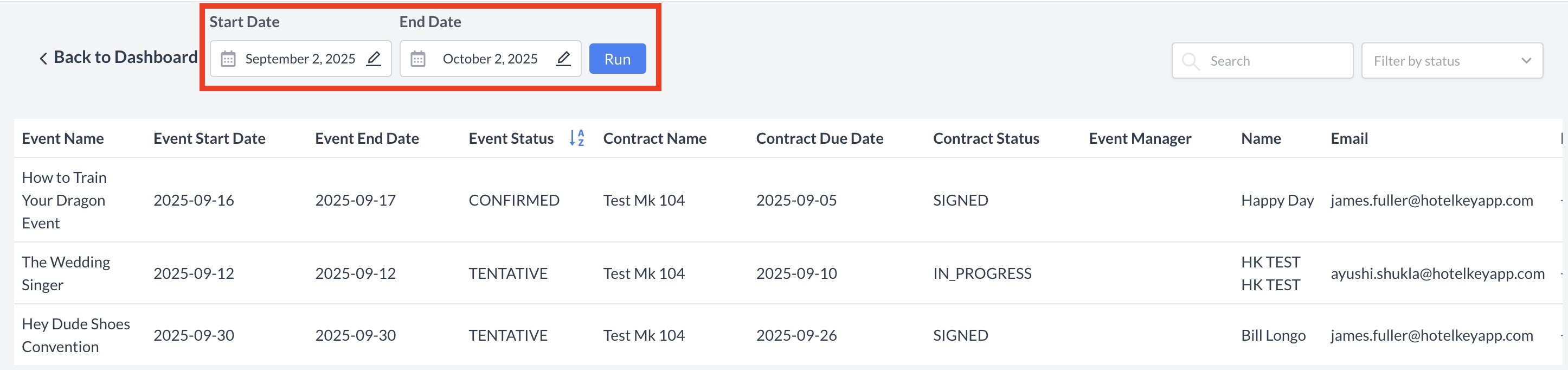Click the Start Date pencil edit icon
The image size is (1568, 370).
tap(374, 59)
